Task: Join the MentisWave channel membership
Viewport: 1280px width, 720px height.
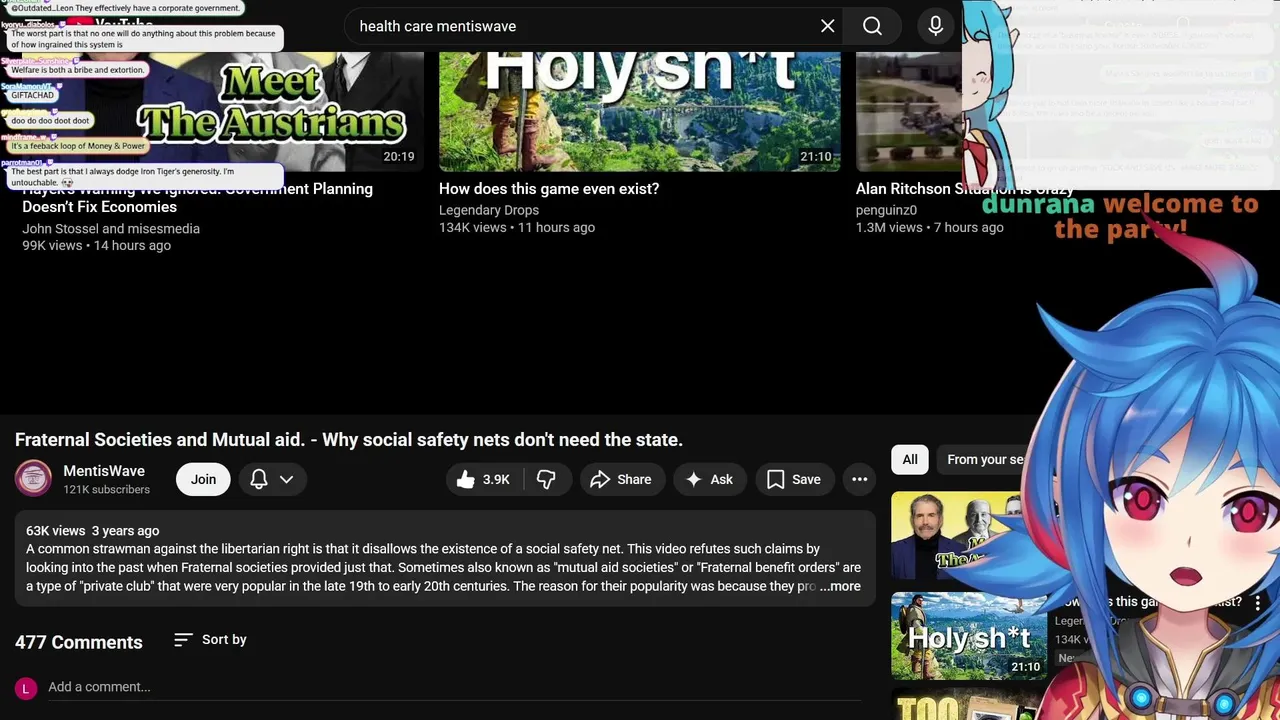Action: pos(203,480)
